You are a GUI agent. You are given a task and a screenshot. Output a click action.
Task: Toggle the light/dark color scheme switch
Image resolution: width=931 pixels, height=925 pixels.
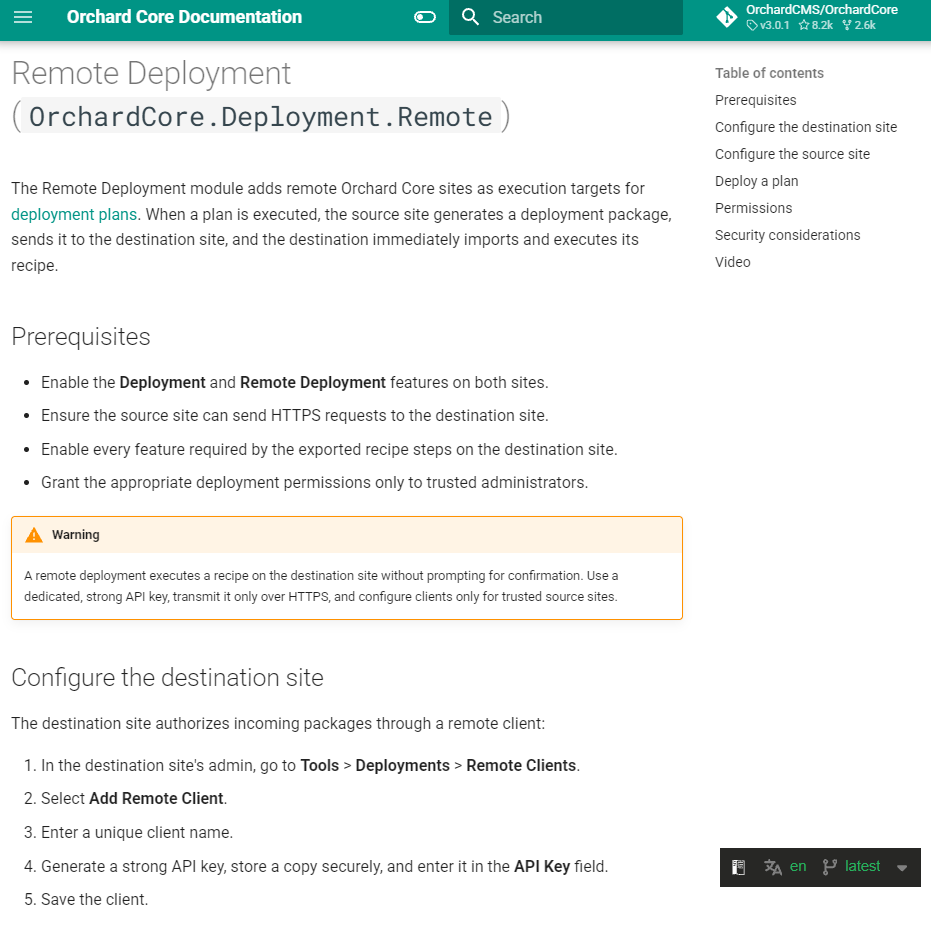click(x=425, y=17)
